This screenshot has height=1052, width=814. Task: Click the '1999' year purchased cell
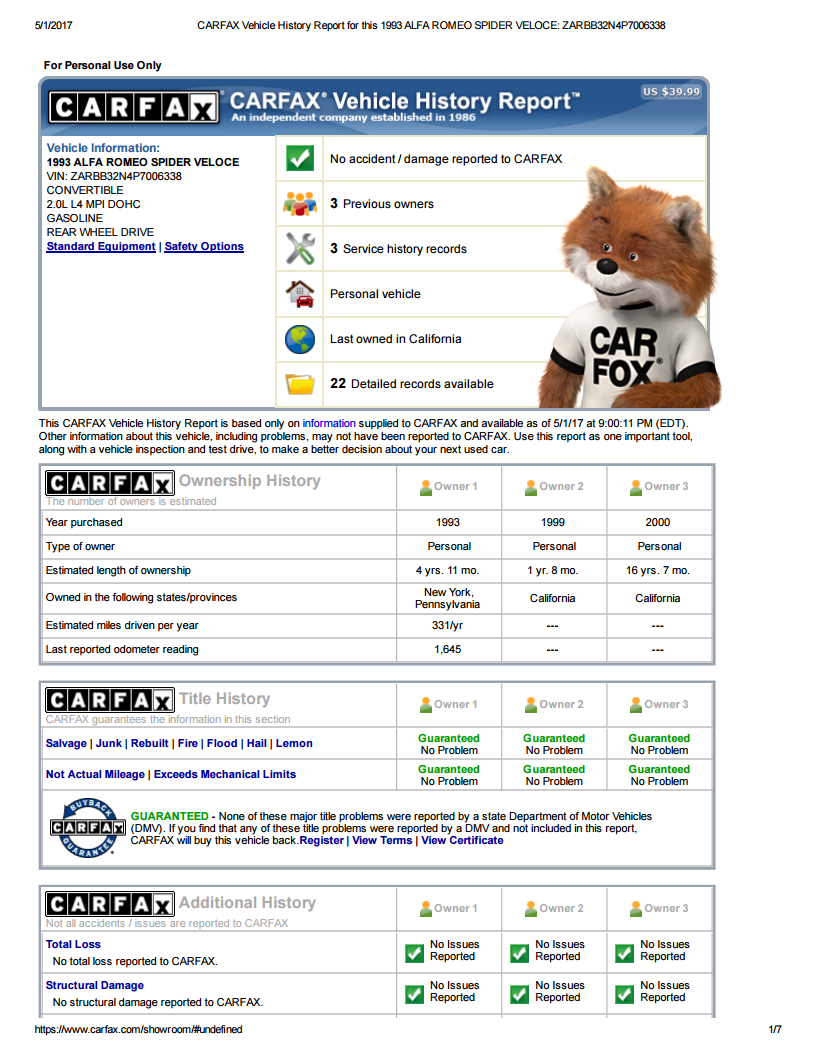point(553,522)
